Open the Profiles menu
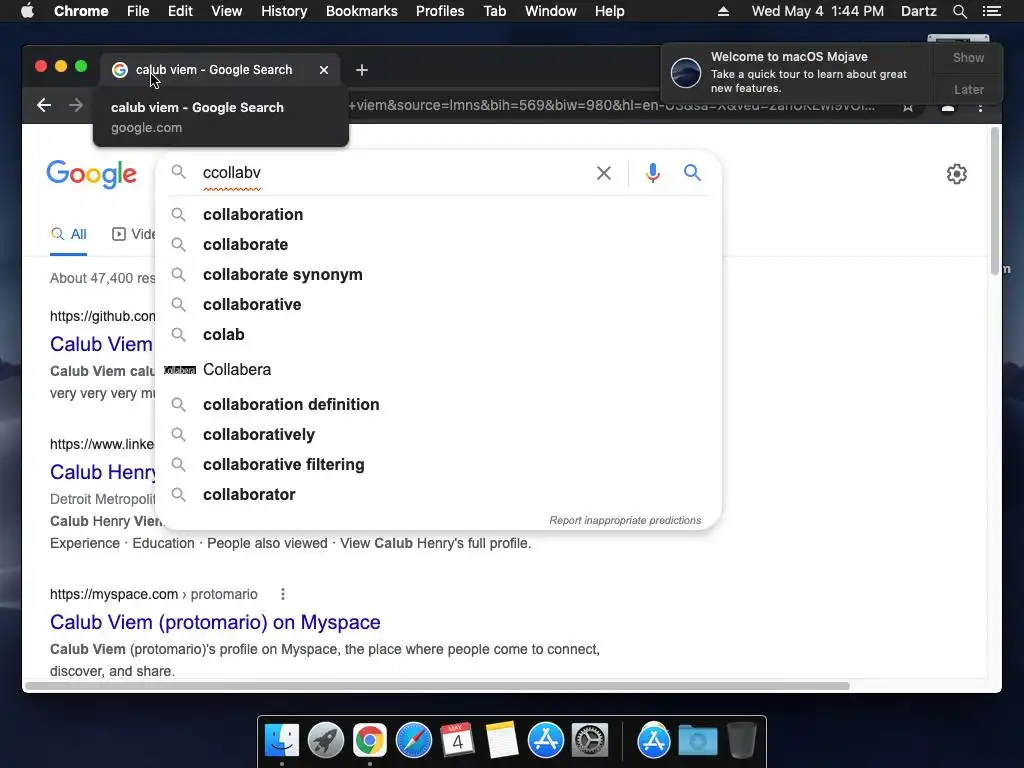Screen dimensions: 1024x768 click(440, 11)
